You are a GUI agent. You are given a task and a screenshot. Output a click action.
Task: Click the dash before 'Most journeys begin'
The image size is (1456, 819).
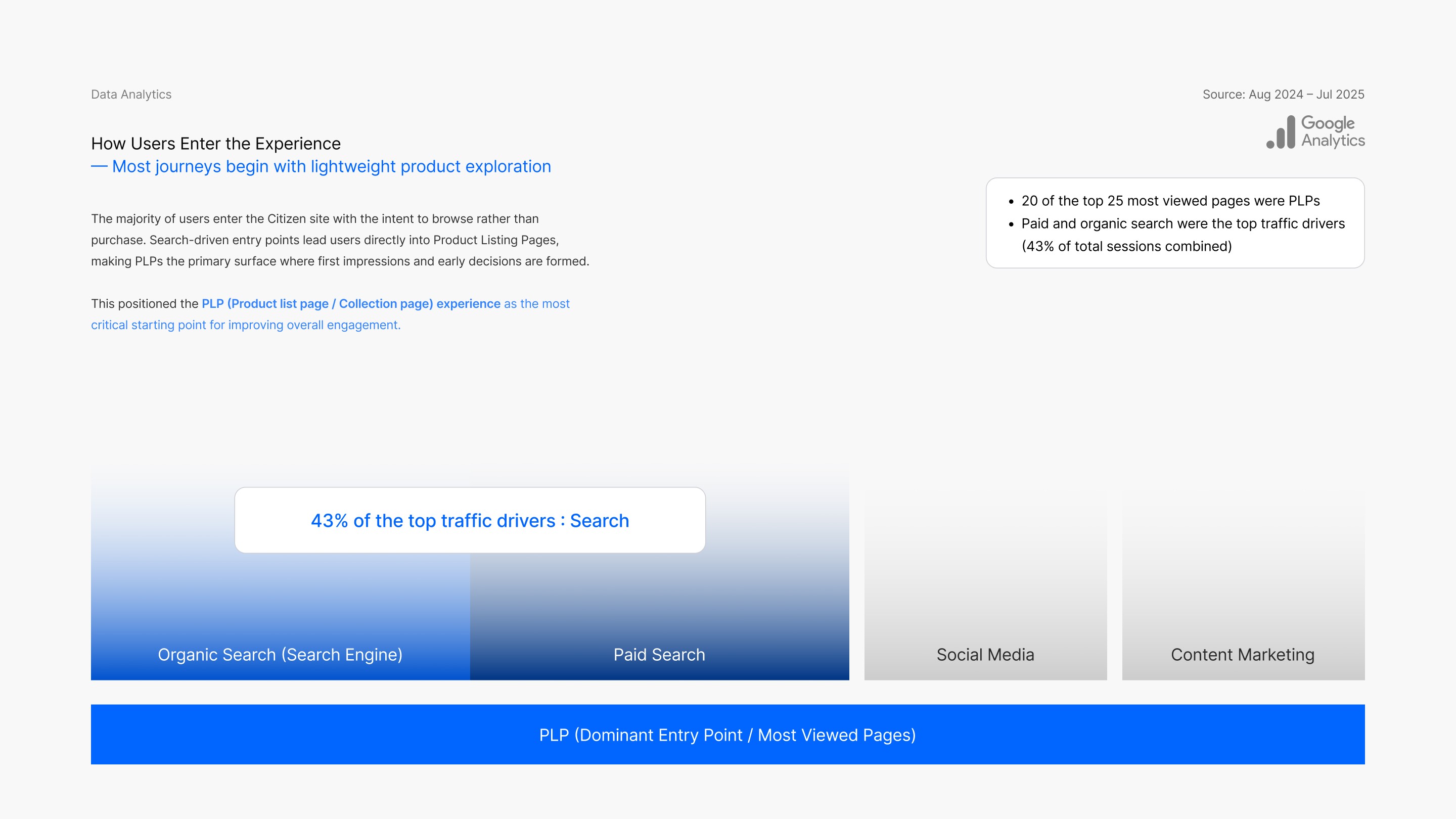click(99, 167)
